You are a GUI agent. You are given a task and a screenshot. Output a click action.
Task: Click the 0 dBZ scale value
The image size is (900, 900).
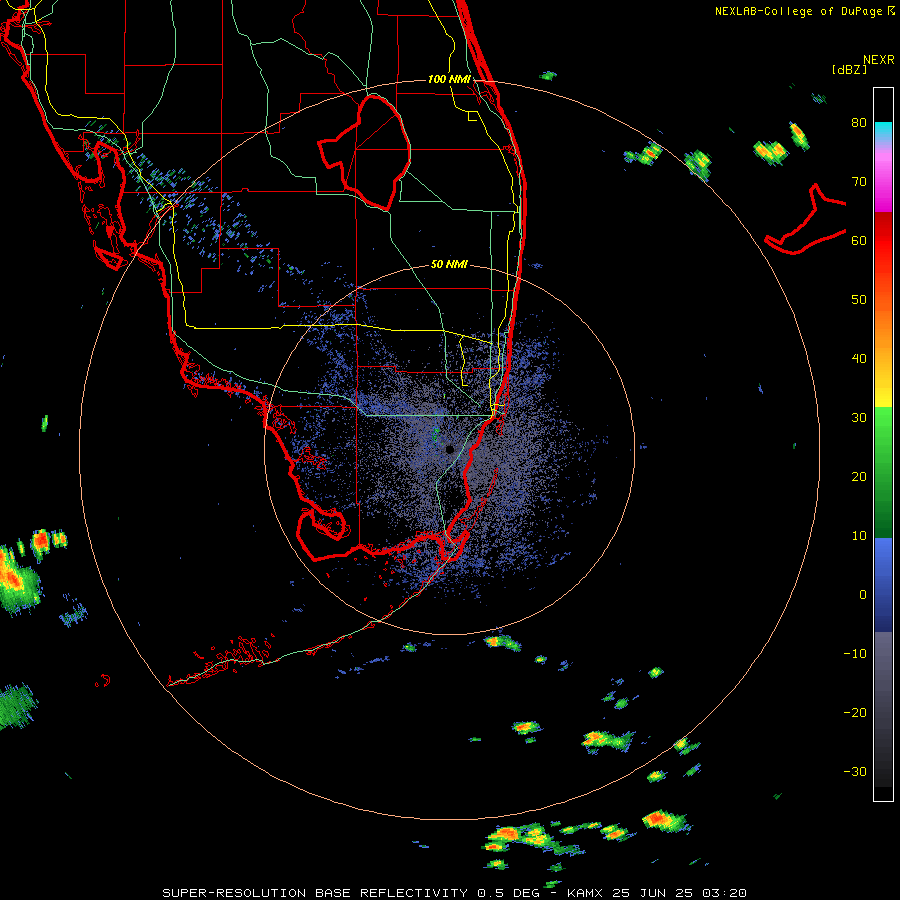(x=863, y=595)
